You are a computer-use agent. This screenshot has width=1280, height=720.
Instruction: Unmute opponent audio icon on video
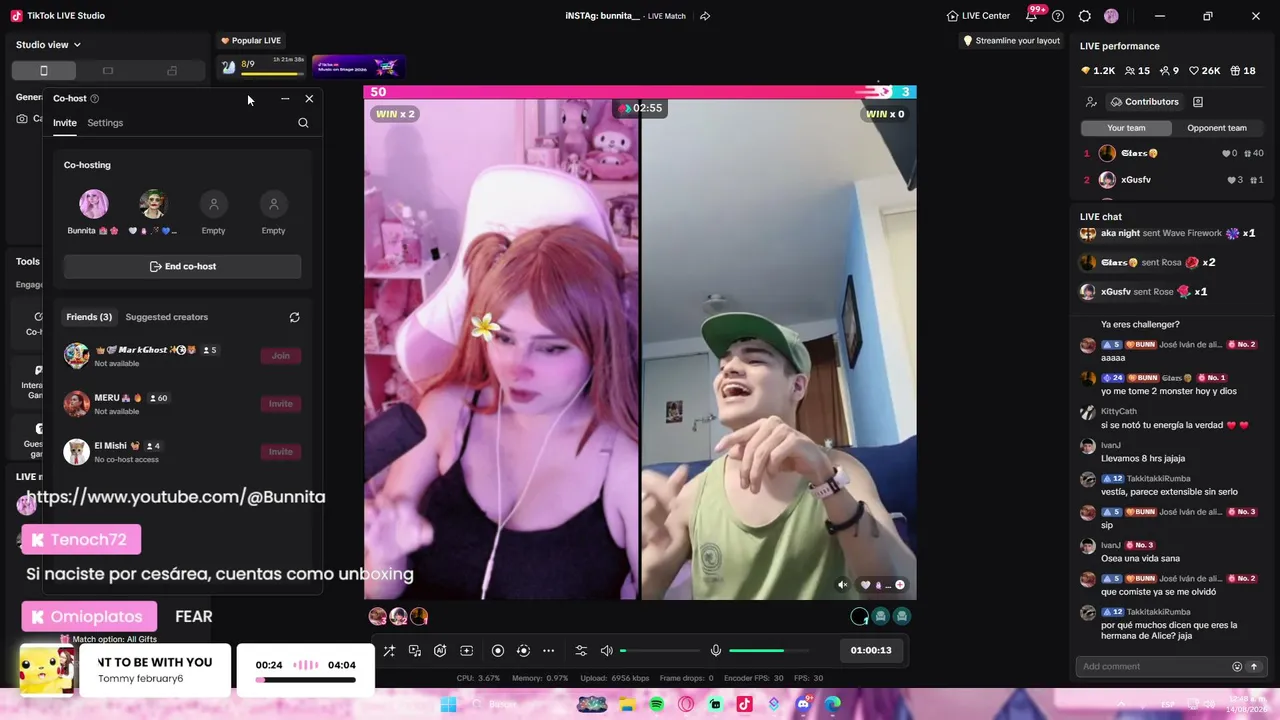click(842, 586)
